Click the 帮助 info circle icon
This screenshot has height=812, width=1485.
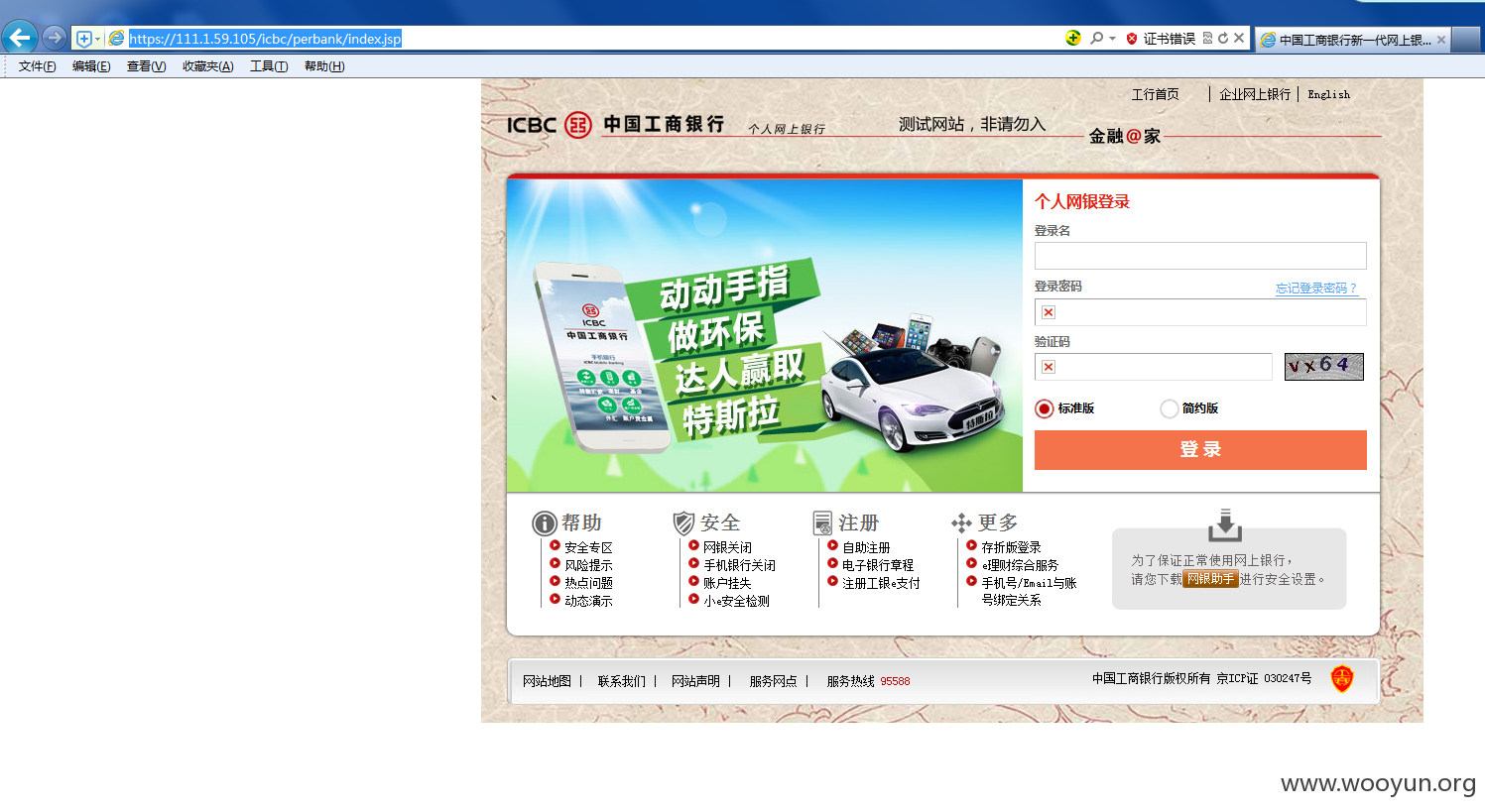pos(545,523)
